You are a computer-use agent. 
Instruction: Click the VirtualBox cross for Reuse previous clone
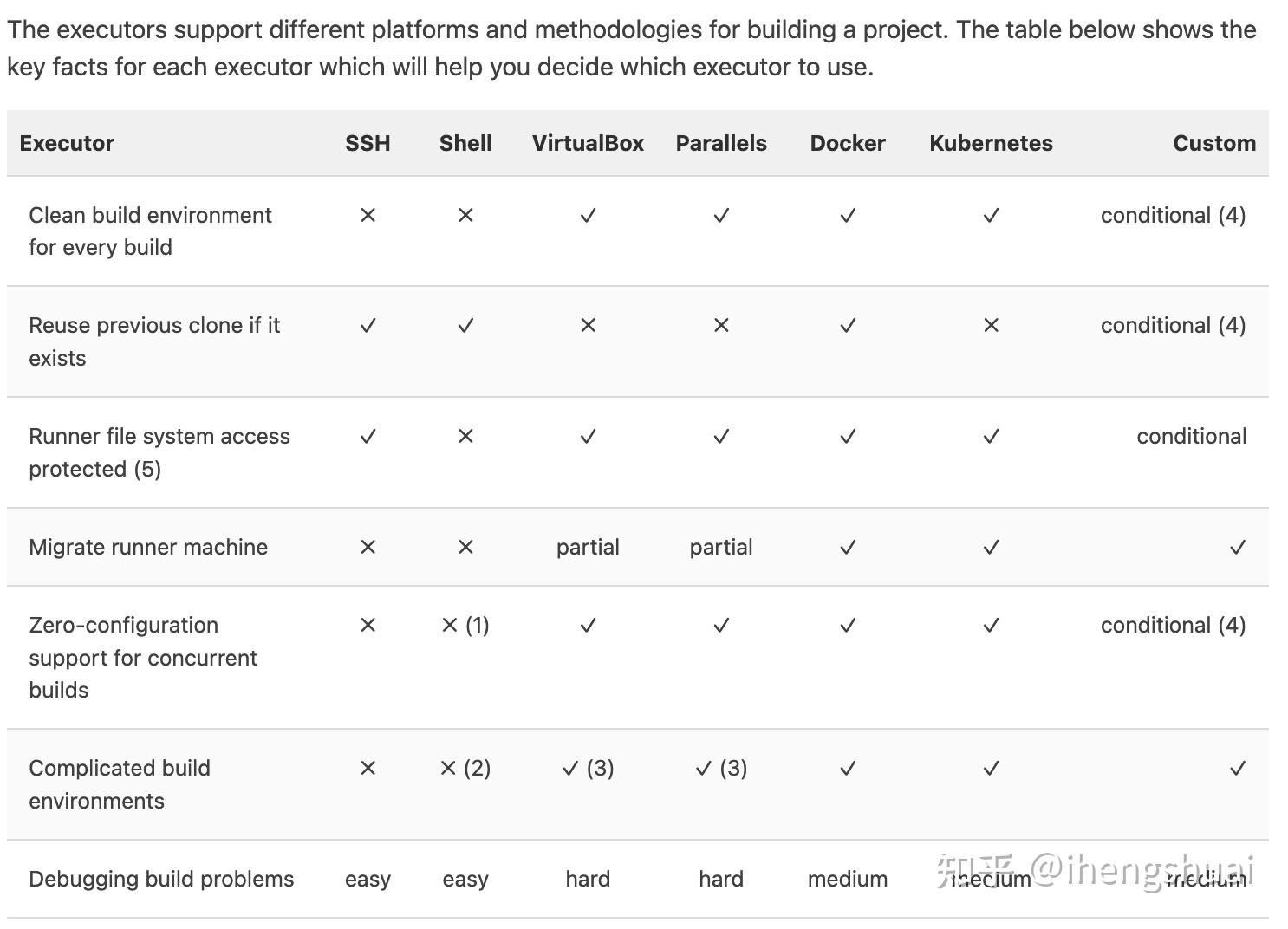pos(588,326)
